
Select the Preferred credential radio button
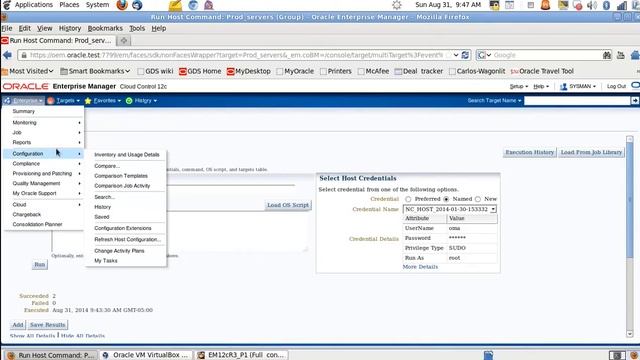point(408,199)
